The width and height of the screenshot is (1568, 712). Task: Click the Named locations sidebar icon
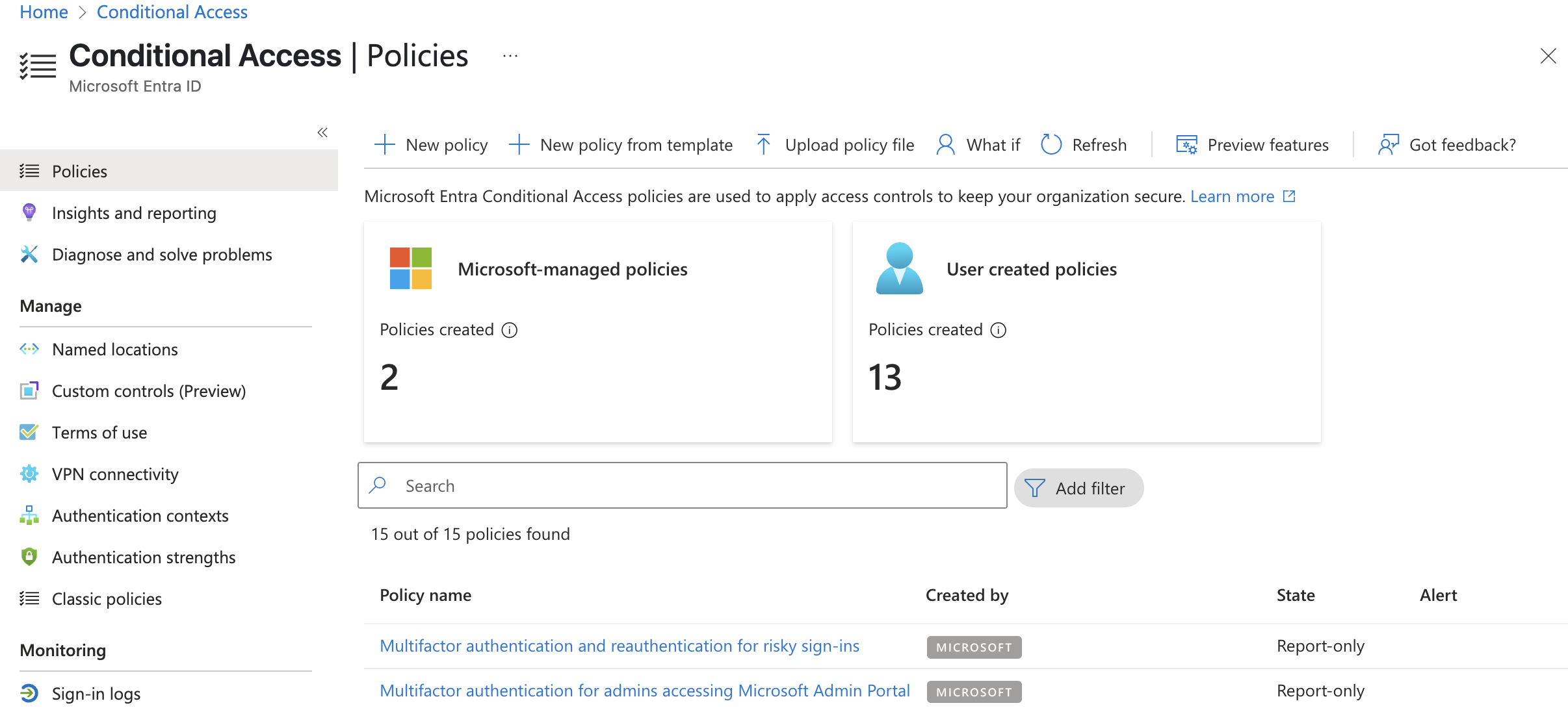[x=29, y=350]
